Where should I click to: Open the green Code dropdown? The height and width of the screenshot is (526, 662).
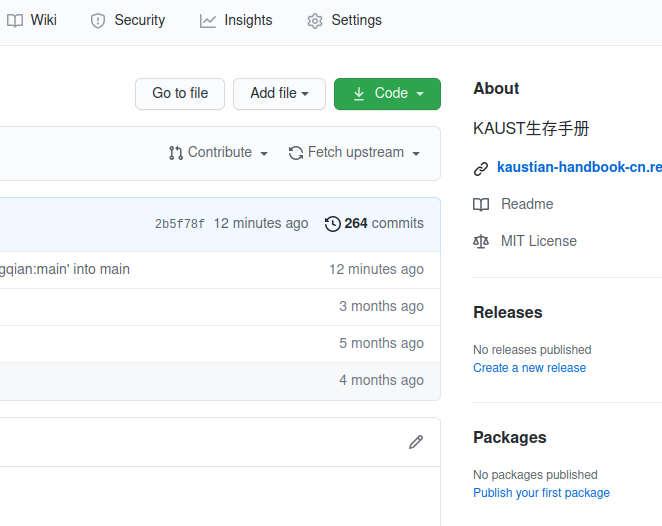pos(387,94)
